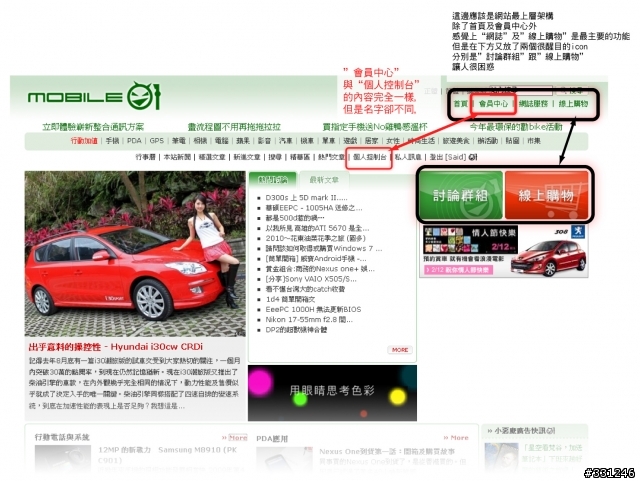The width and height of the screenshot is (640, 481).
Task: Click the green 立即體驗嶄新整合通訊方案 promo link
Action: tap(93, 127)
